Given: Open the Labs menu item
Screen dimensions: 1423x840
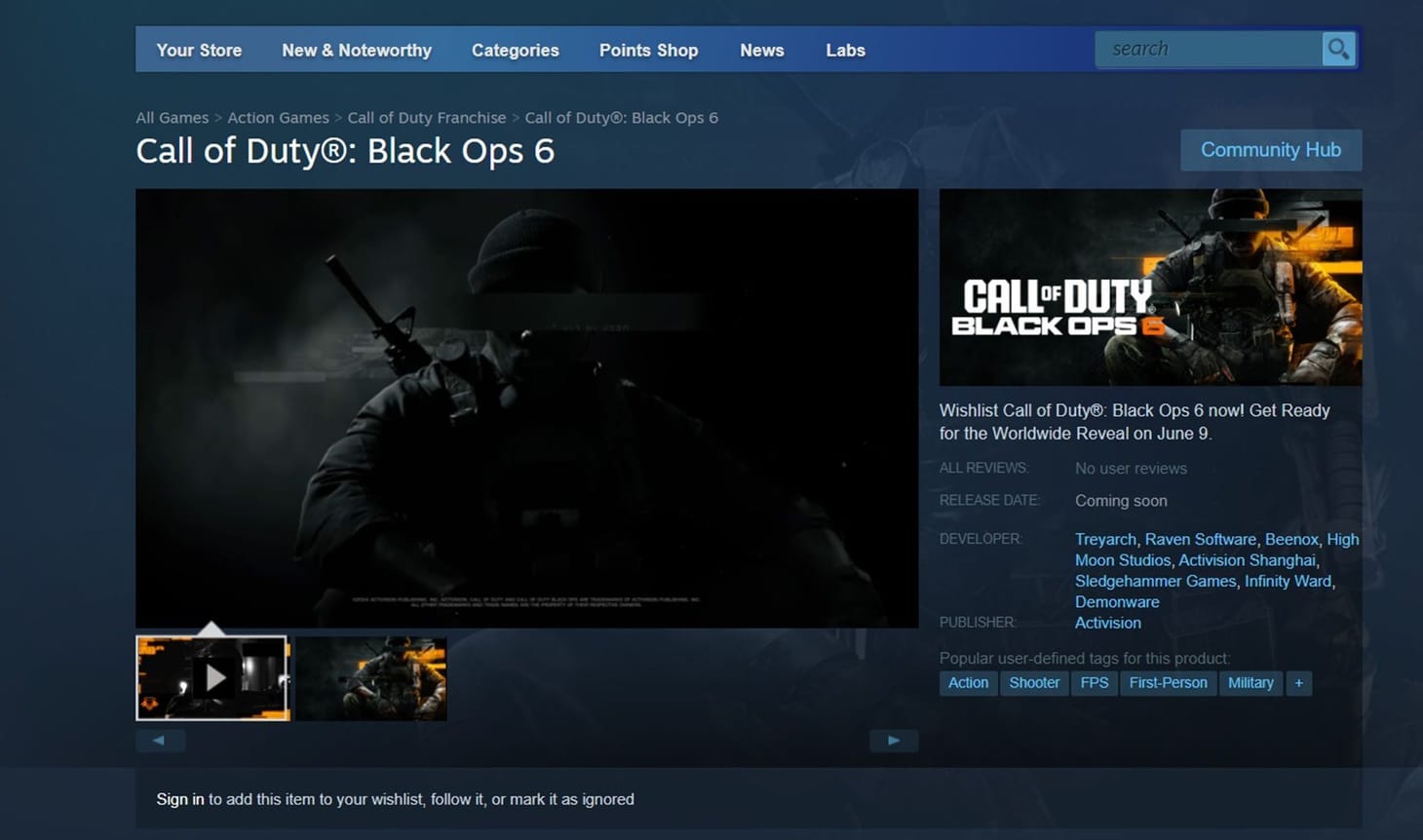Looking at the screenshot, I should [x=844, y=50].
